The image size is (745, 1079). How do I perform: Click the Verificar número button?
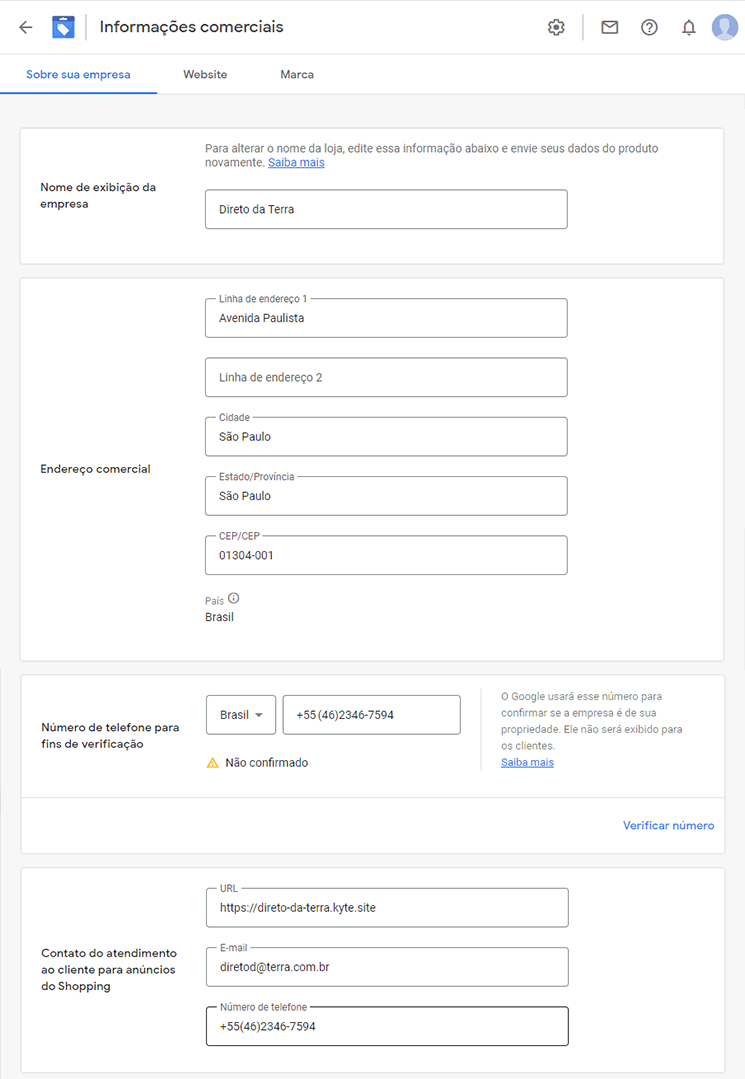pyautogui.click(x=669, y=825)
